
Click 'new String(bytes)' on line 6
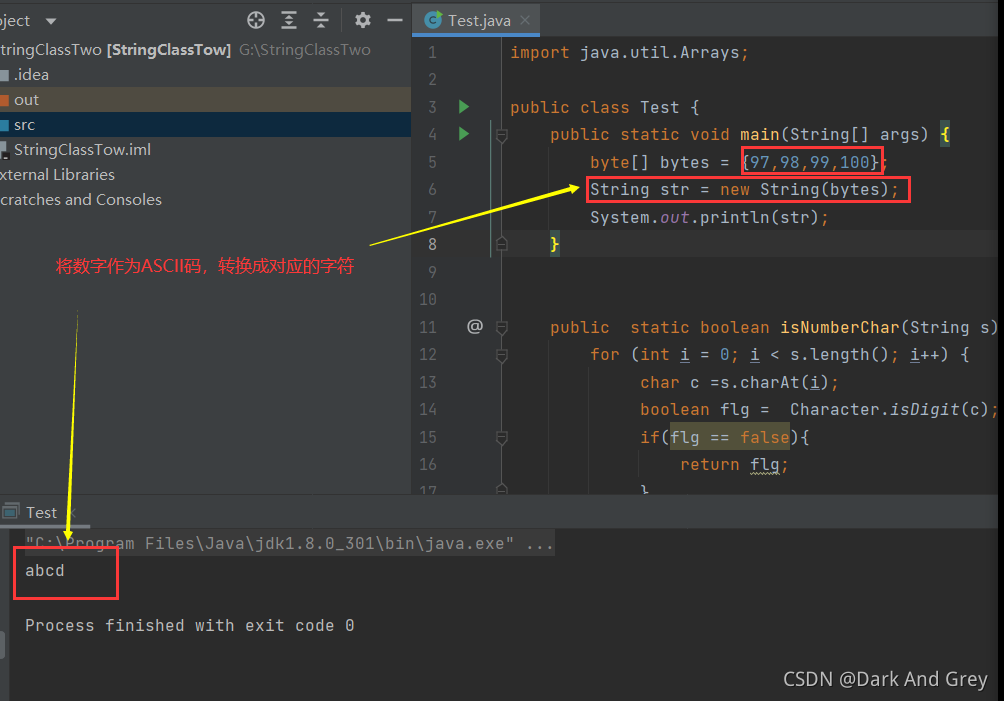[804, 189]
